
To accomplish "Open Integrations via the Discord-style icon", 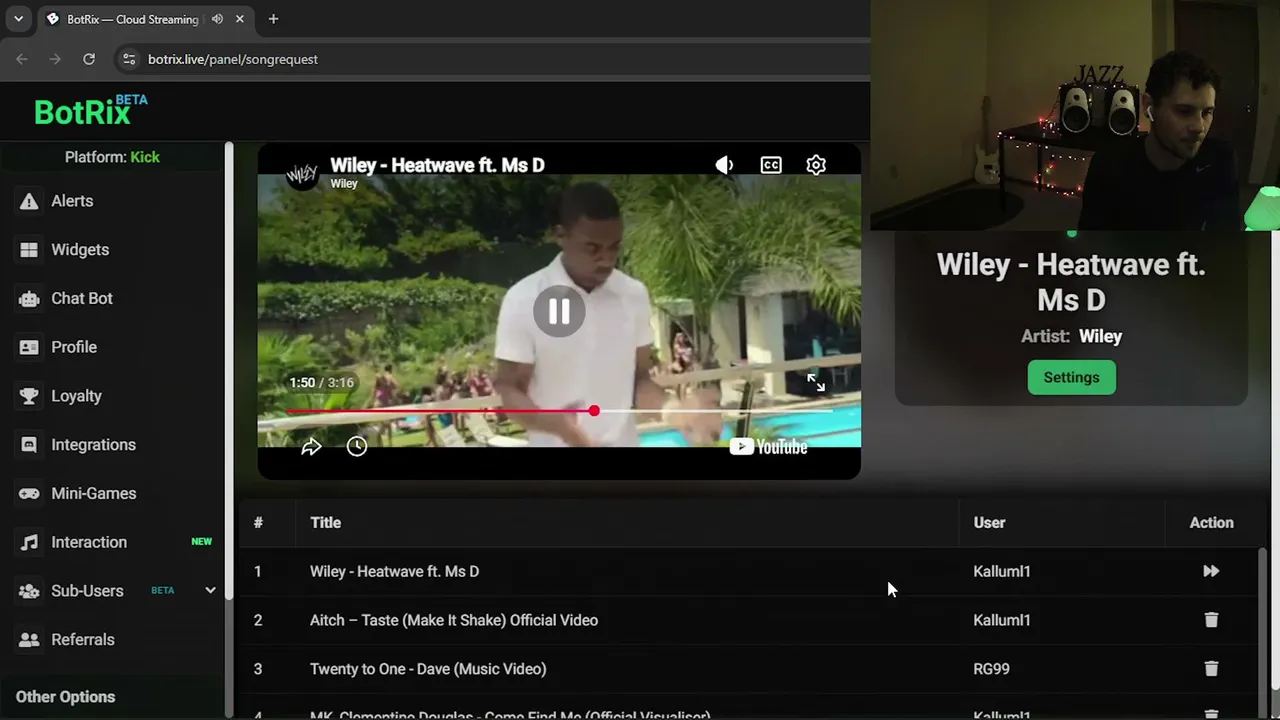I will (29, 445).
